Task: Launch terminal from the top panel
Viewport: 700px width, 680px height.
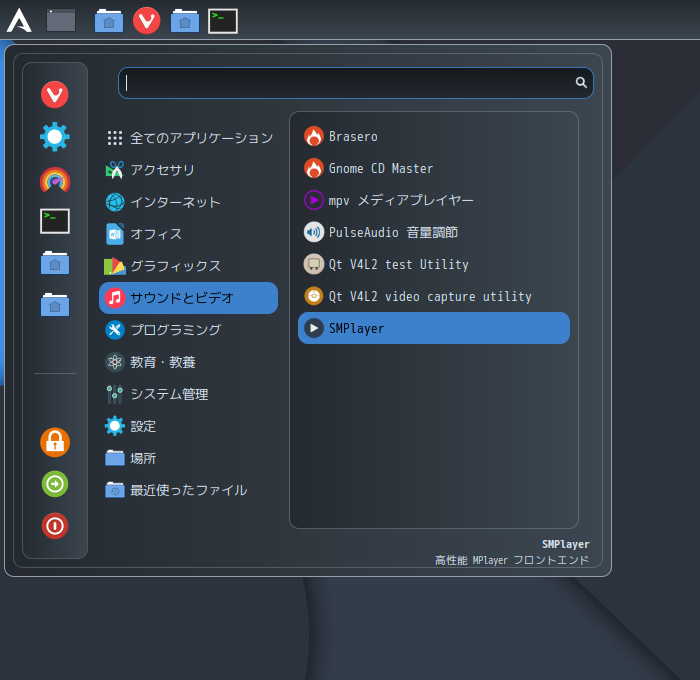Action: (223, 21)
